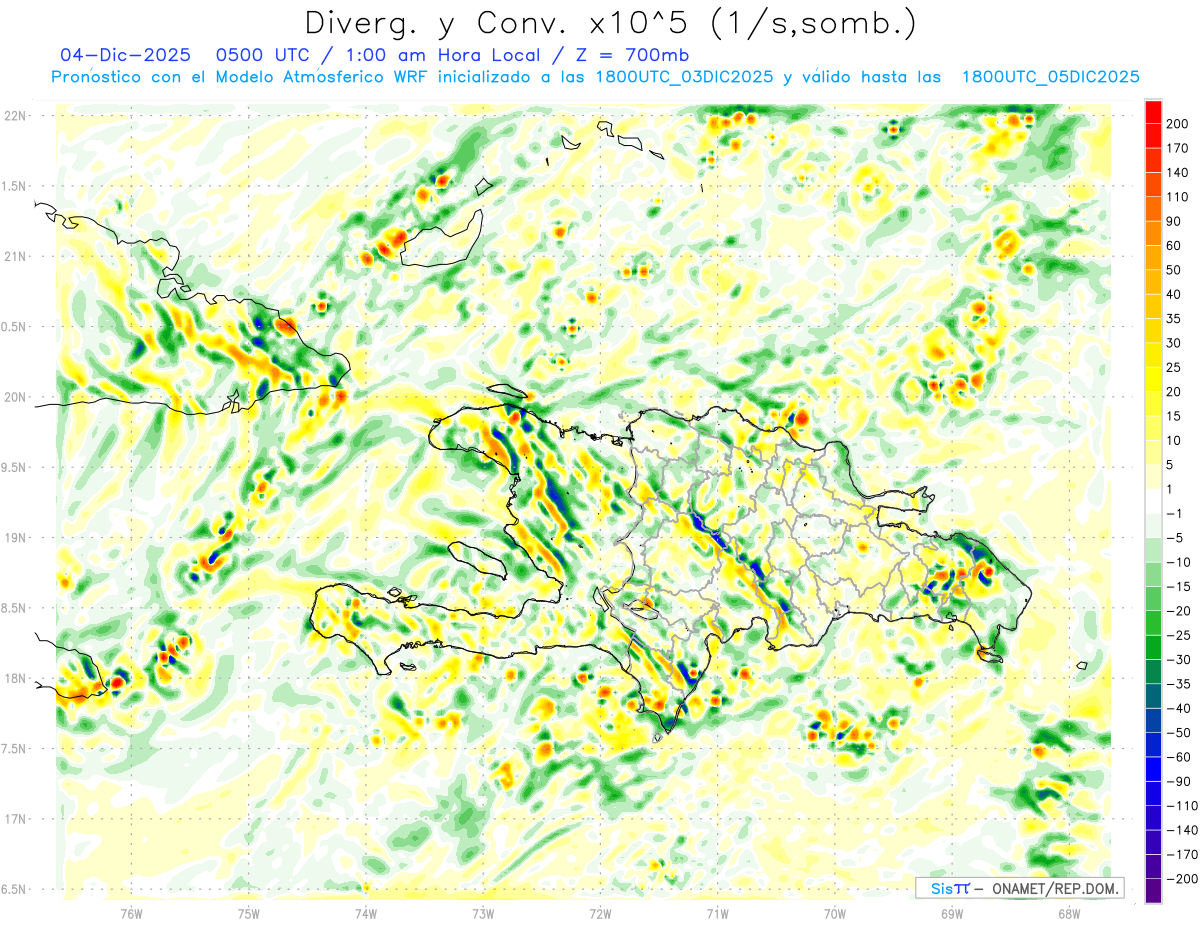The image size is (1200, 927).
Task: Click the -140 value on color scale
Action: point(1181,830)
